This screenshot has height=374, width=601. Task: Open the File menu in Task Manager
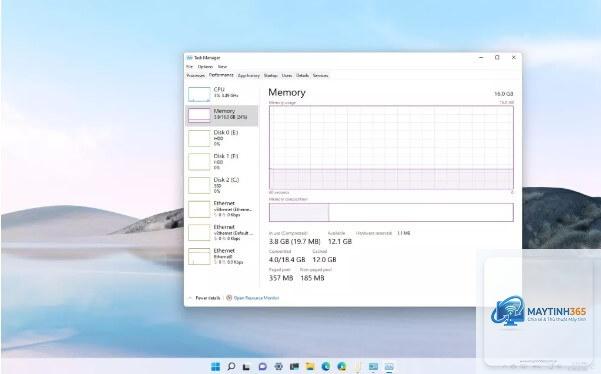pyautogui.click(x=189, y=67)
